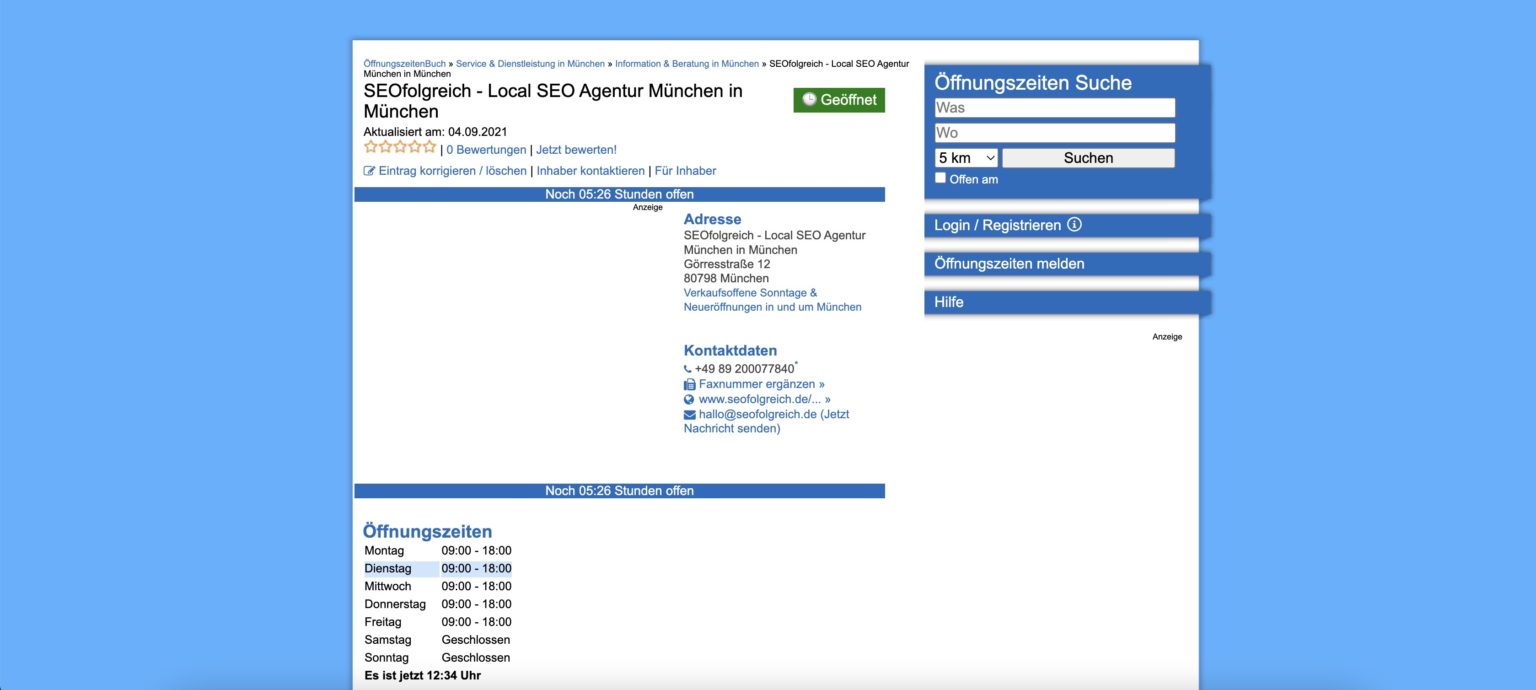Open Service & Dienstleistung in München breadcrumb
Viewport: 1536px width, 690px height.
530,64
